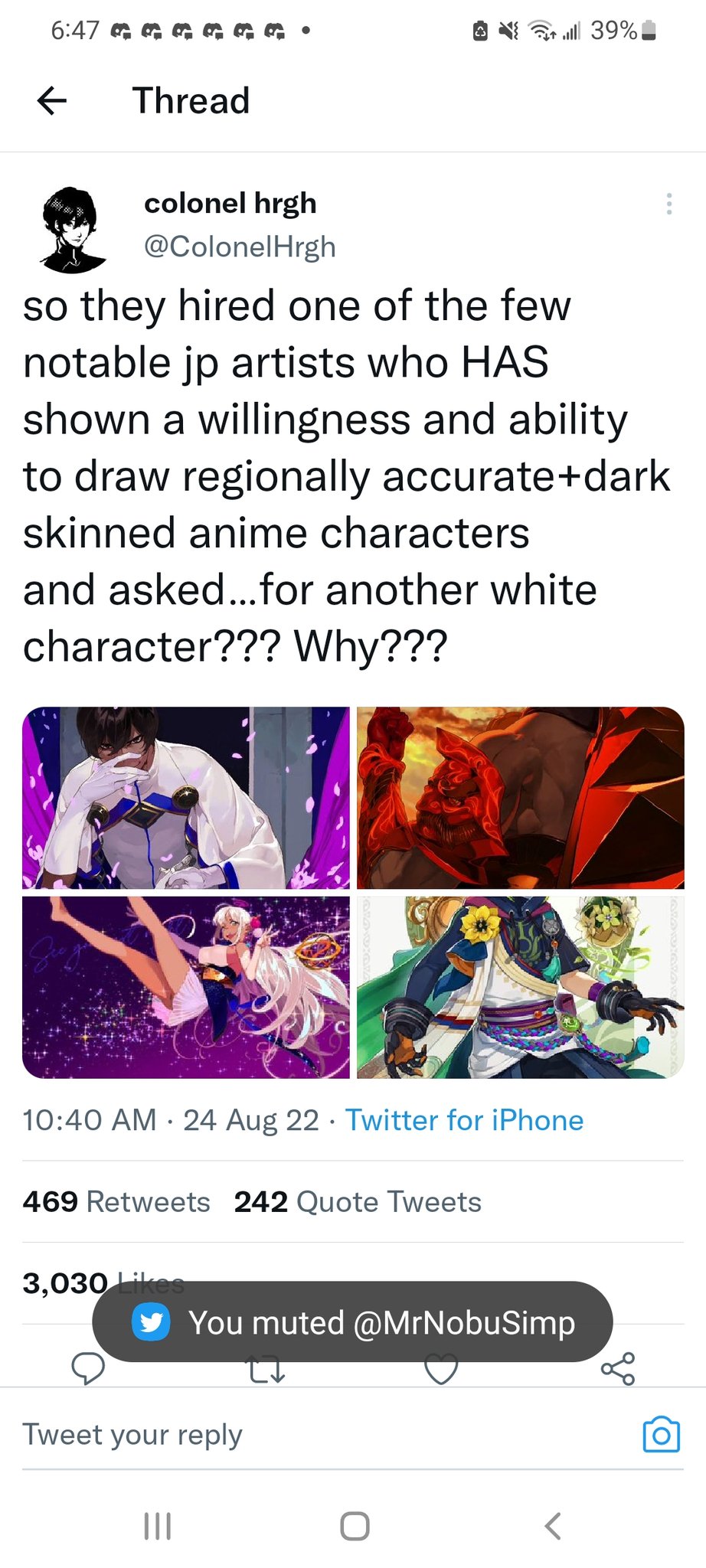Tap the share icon
This screenshot has width=706, height=1568.
[x=618, y=1368]
